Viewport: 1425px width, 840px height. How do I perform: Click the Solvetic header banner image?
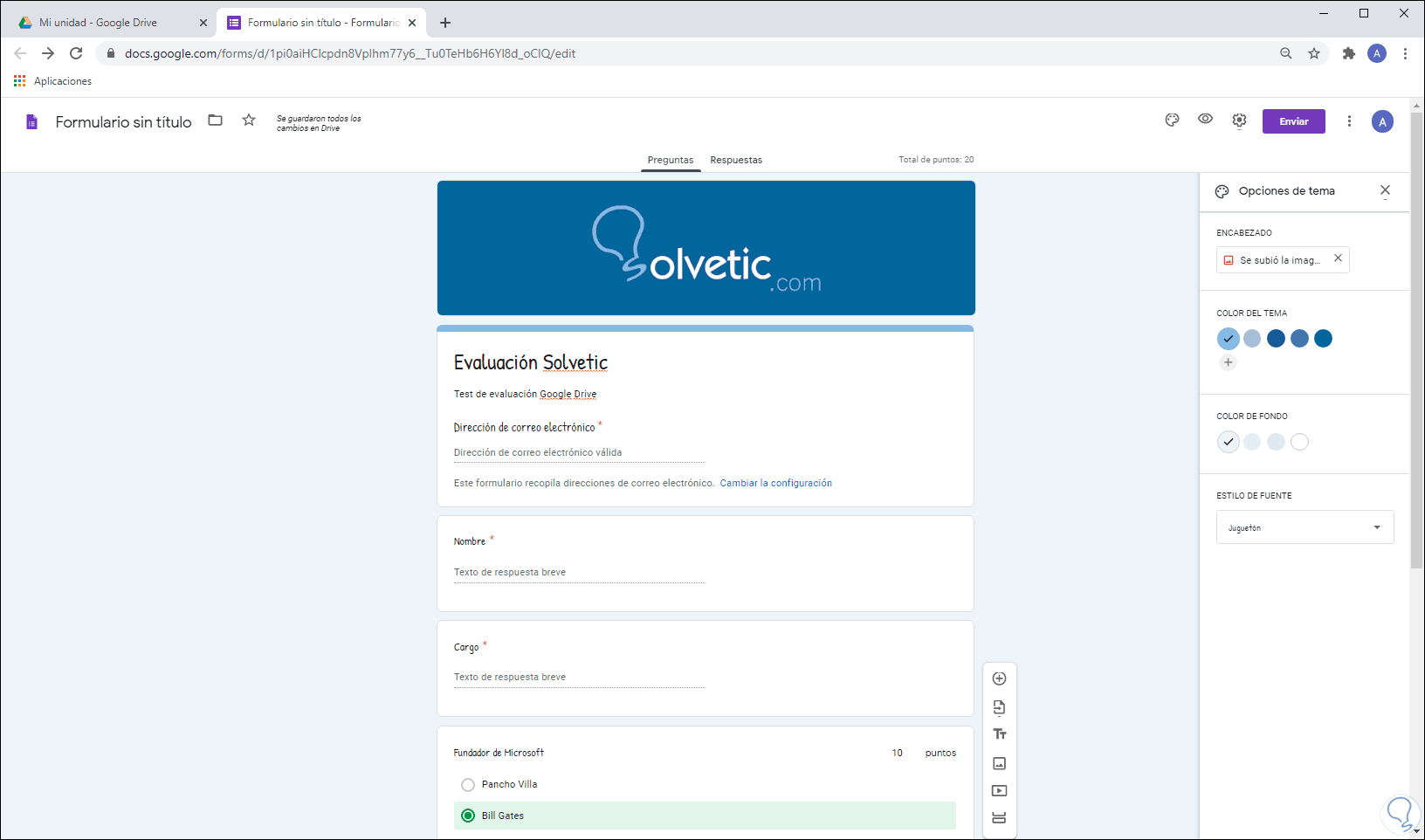[x=706, y=248]
